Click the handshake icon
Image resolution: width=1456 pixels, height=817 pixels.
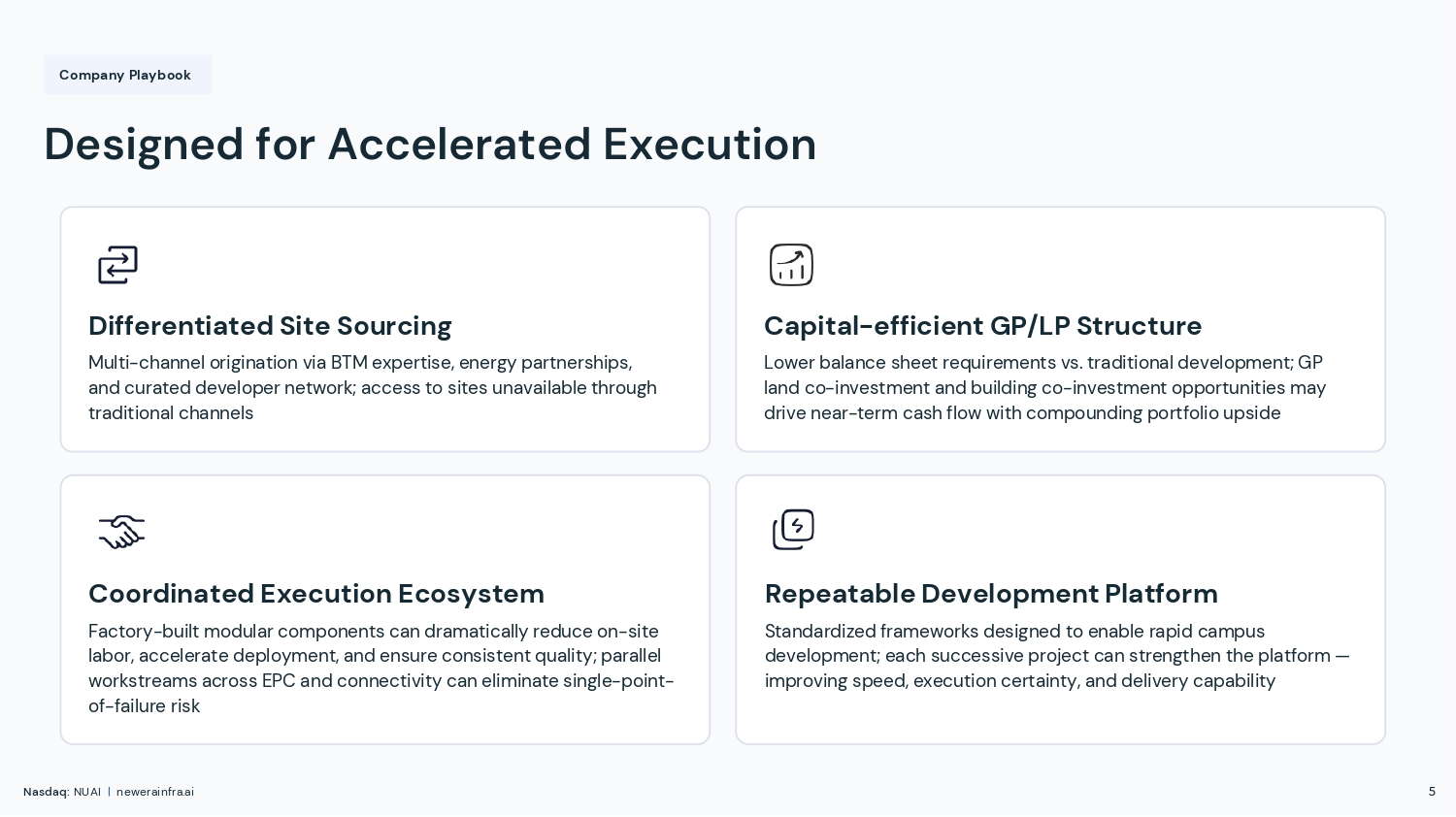[x=121, y=532]
